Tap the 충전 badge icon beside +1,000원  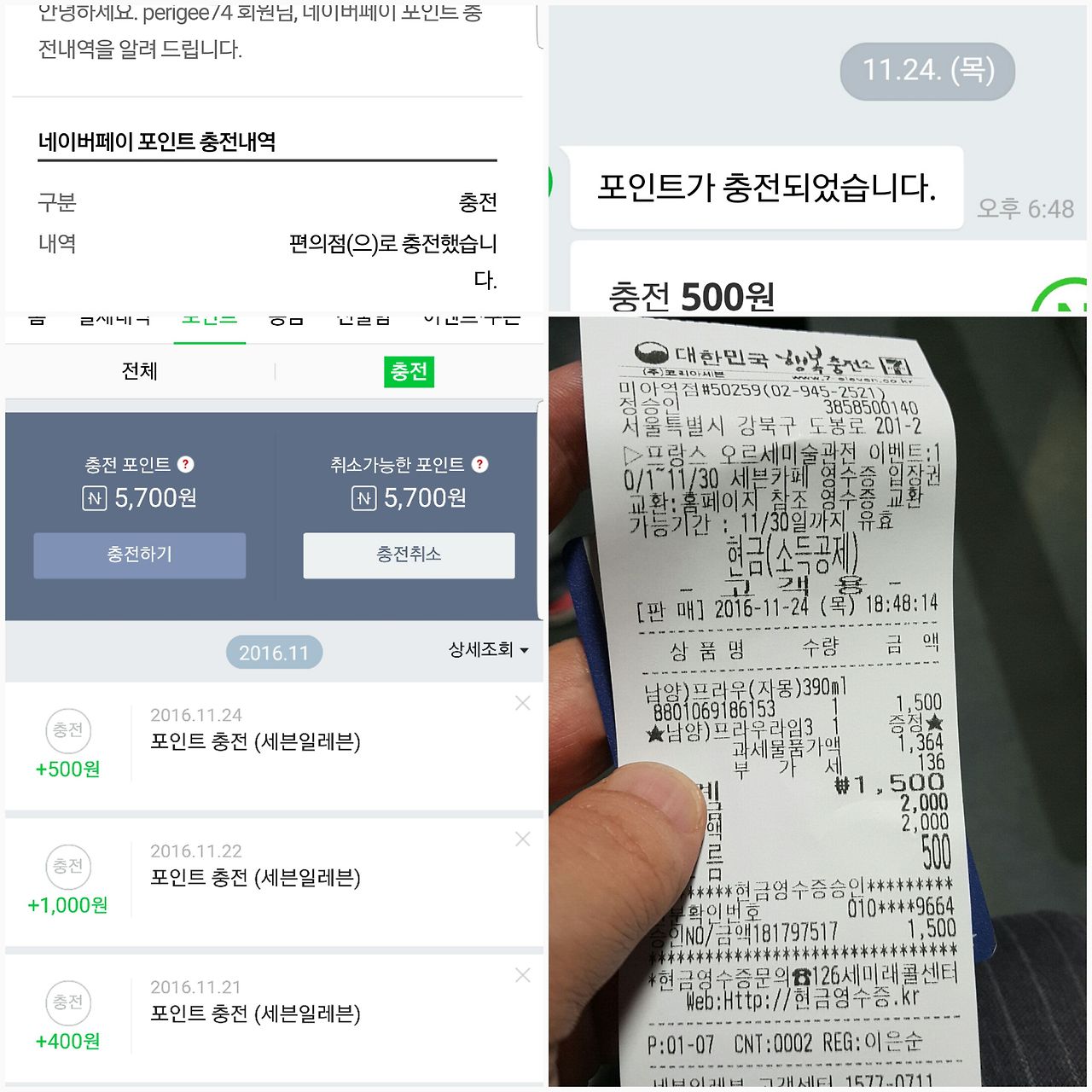(x=68, y=867)
